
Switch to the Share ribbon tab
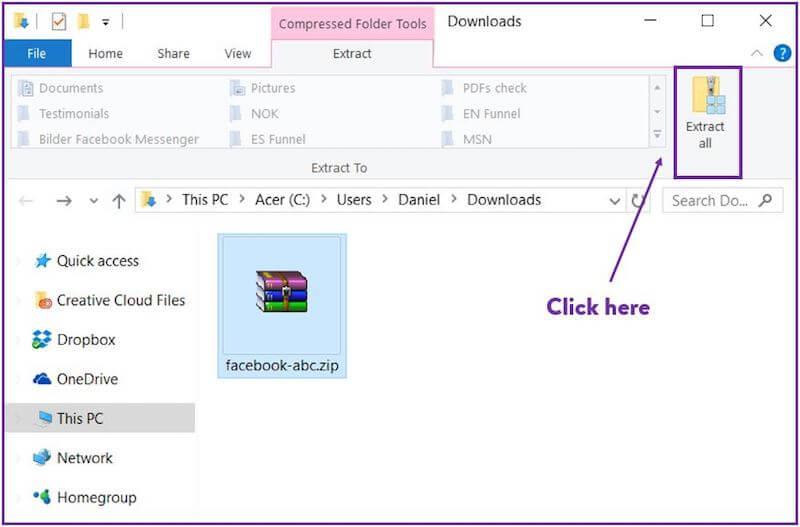173,54
